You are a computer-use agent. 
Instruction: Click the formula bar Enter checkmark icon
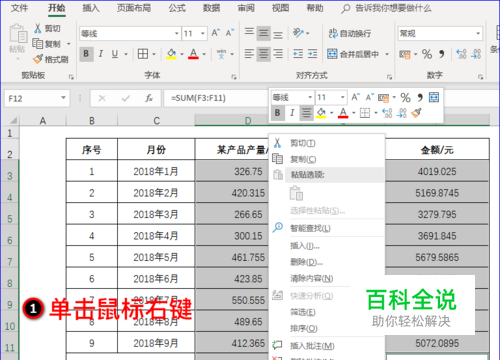tap(126, 98)
